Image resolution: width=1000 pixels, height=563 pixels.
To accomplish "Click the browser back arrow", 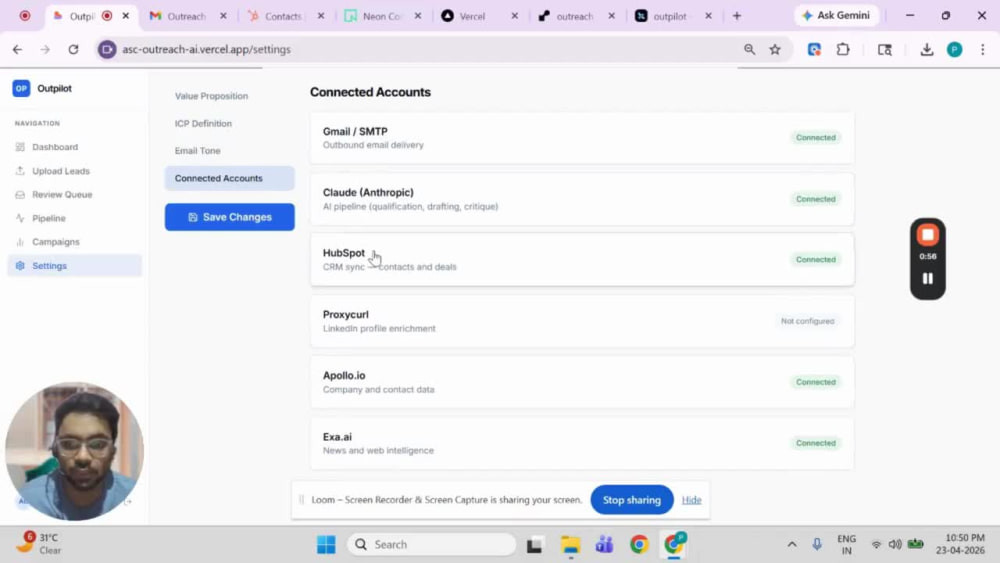I will point(17,49).
